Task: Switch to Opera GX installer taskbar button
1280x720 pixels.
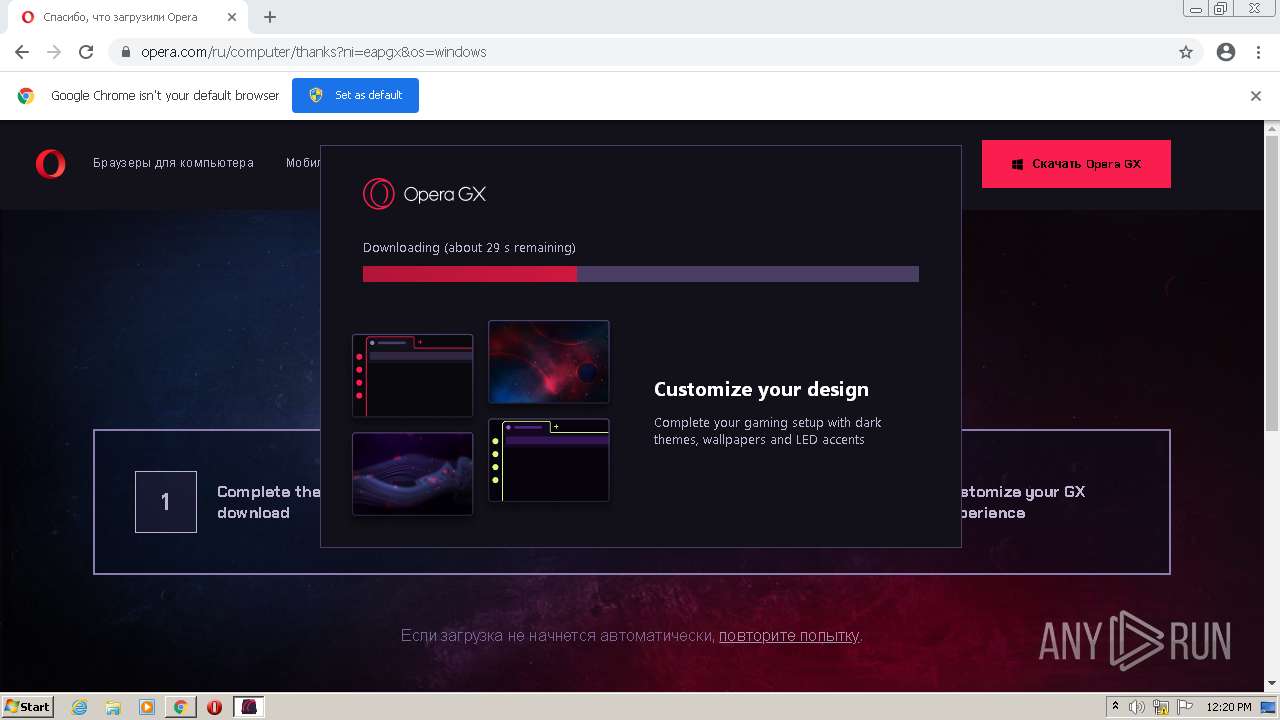Action: (x=249, y=707)
